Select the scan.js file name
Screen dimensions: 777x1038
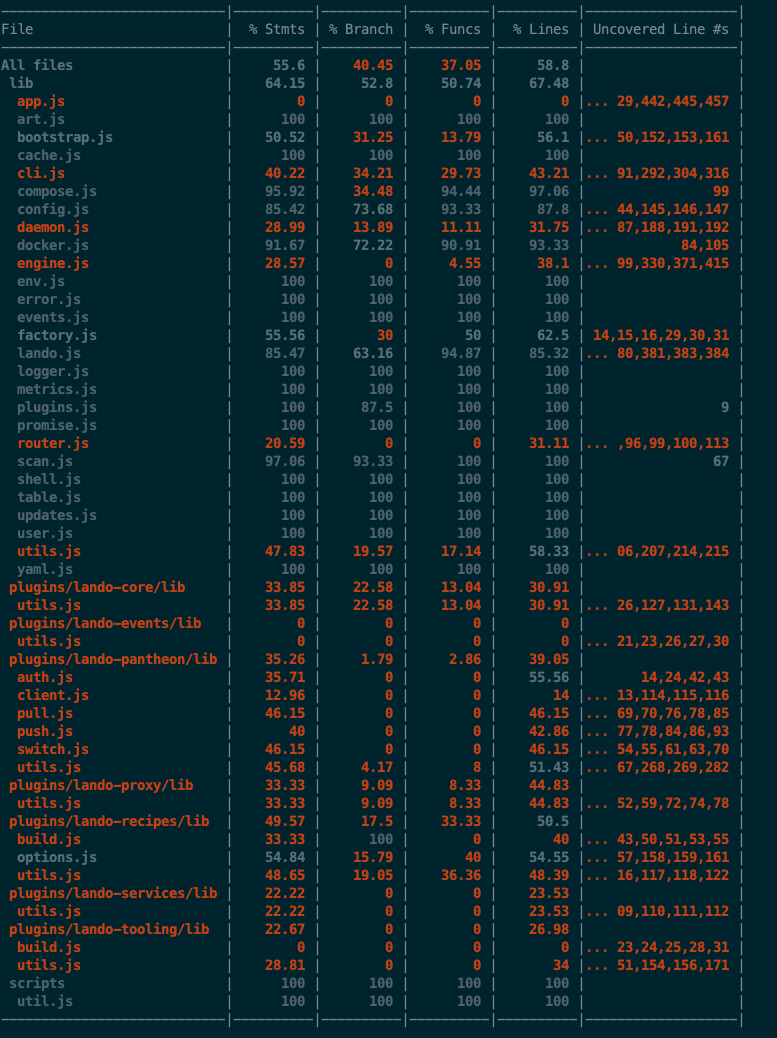[45, 461]
